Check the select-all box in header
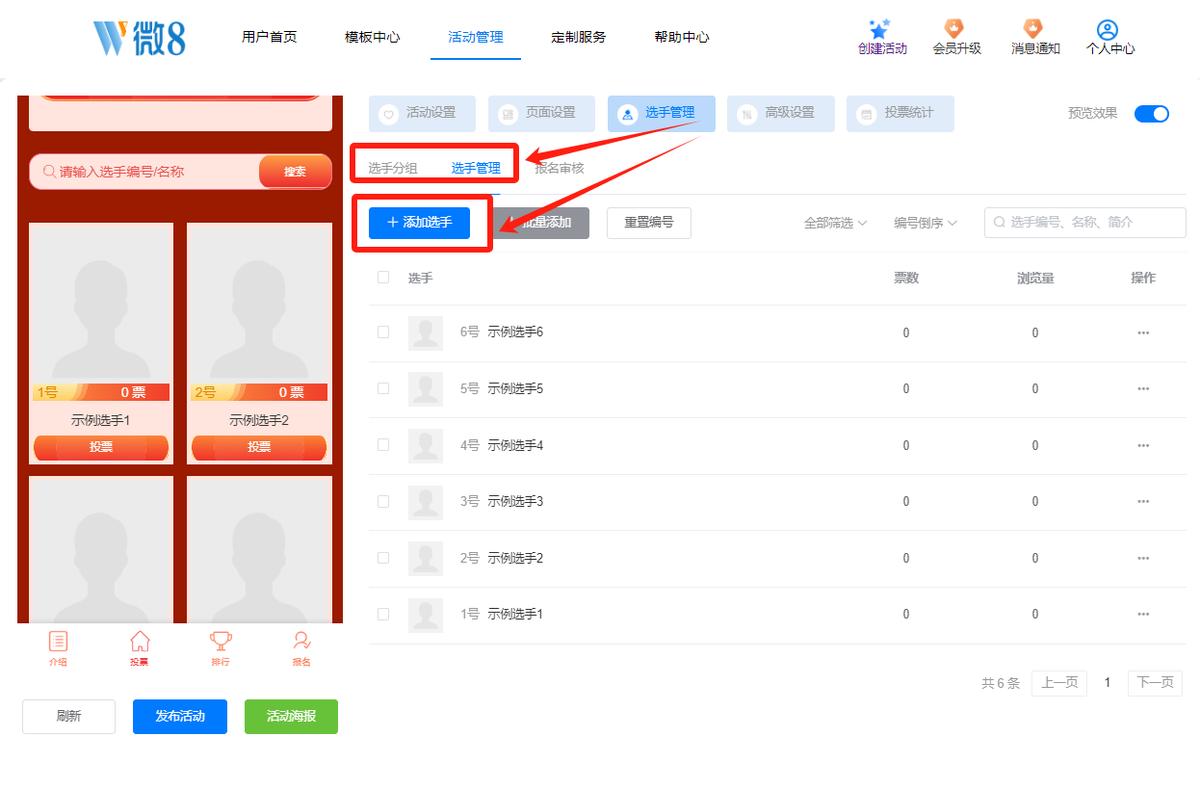This screenshot has height=794, width=1200. coord(383,277)
